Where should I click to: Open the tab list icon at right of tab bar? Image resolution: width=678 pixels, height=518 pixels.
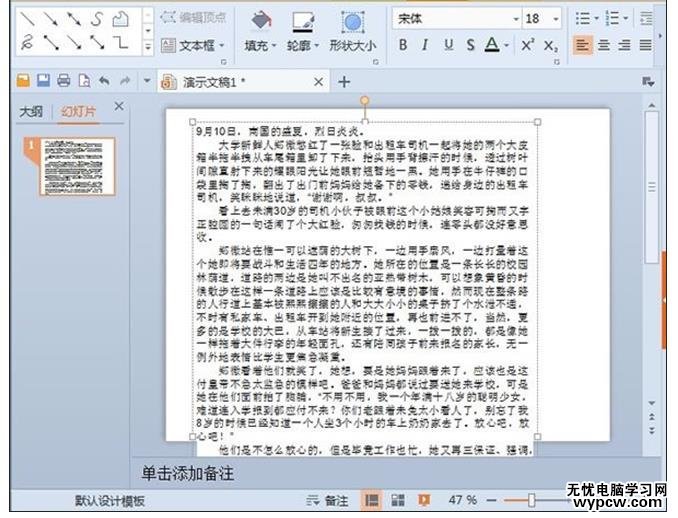tap(648, 82)
